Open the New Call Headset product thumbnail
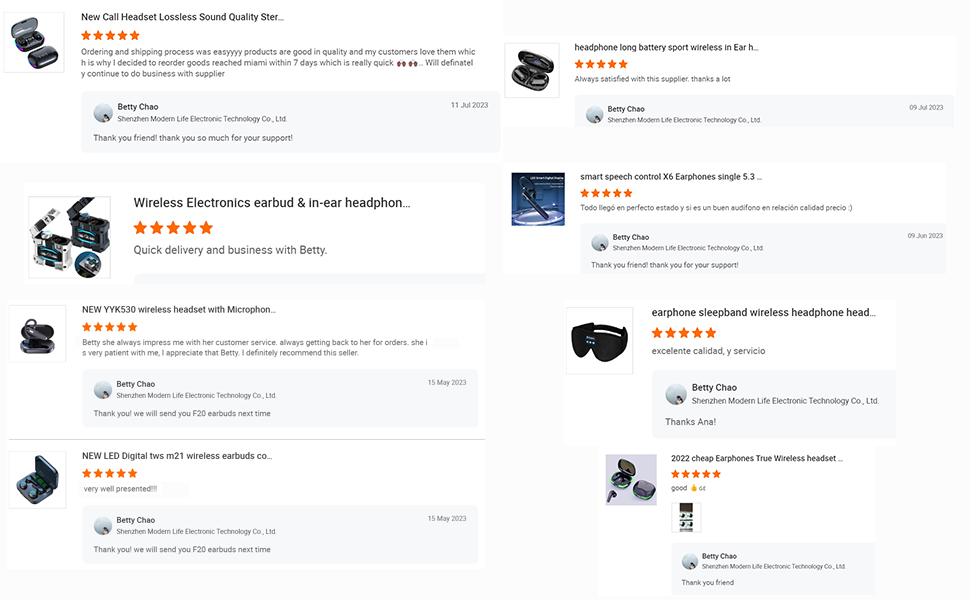 (34, 42)
